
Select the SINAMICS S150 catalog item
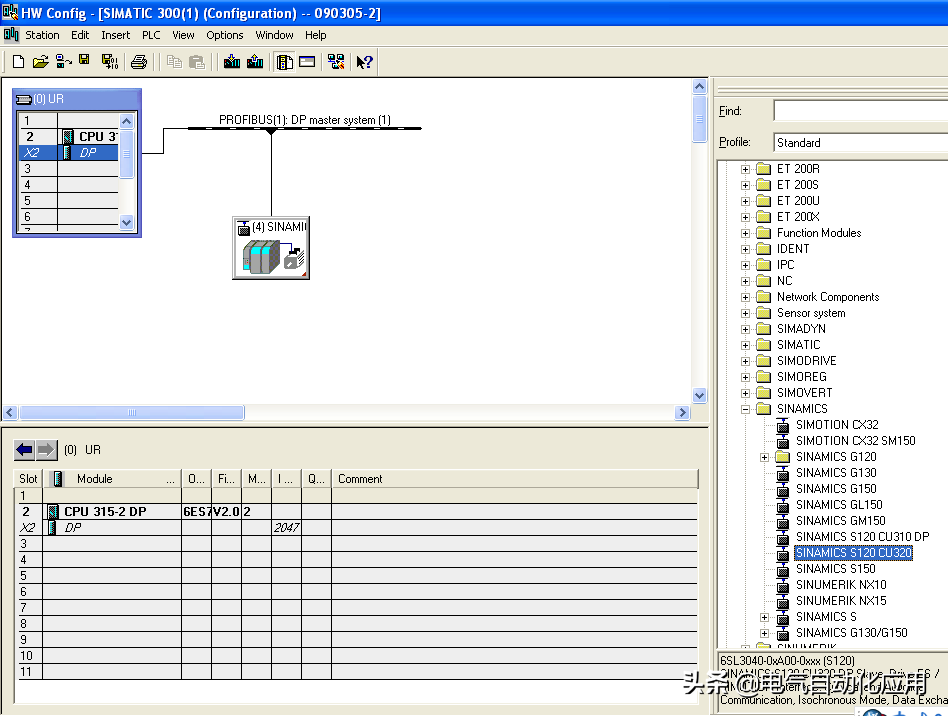click(835, 569)
